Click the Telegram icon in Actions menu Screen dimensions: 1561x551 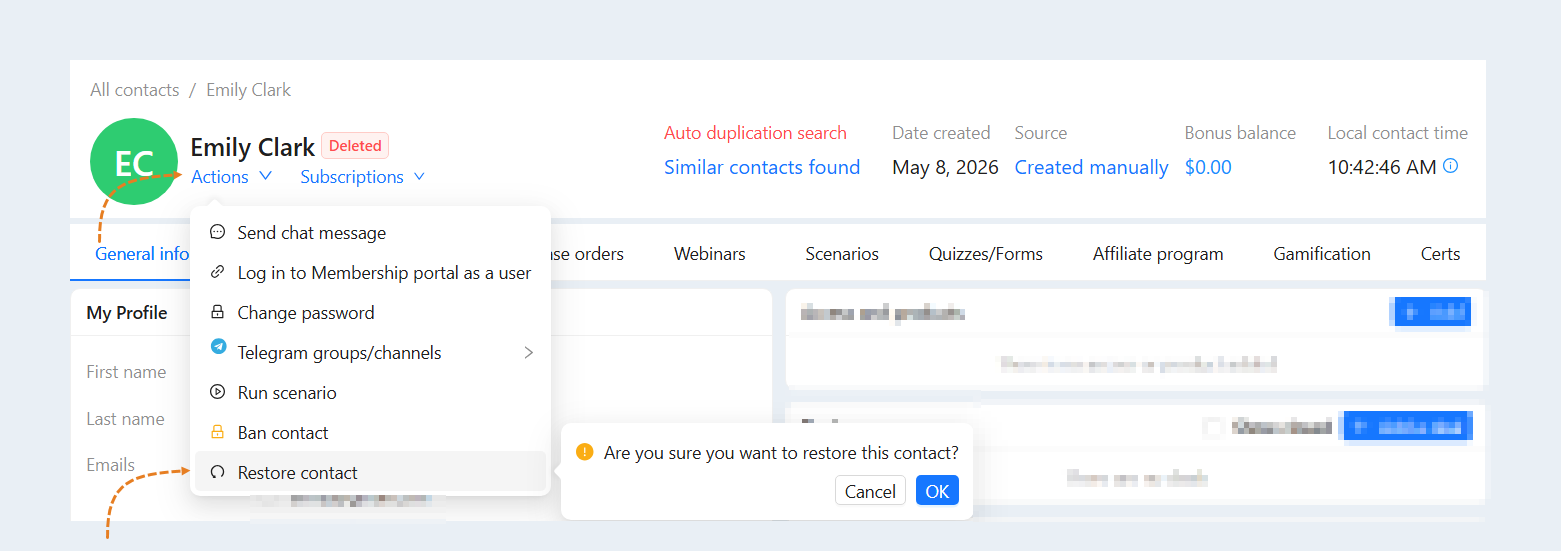pyautogui.click(x=218, y=347)
